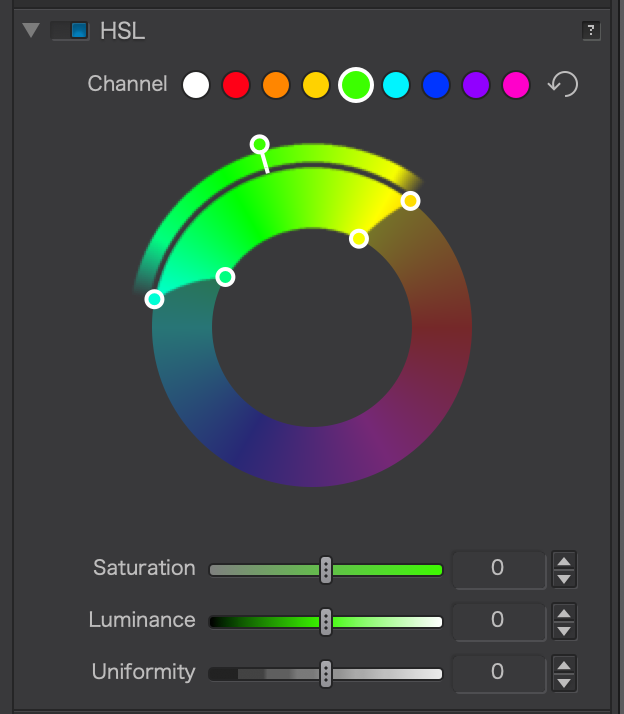Click the inner green-cyan range handle on the wheel

coord(225,277)
